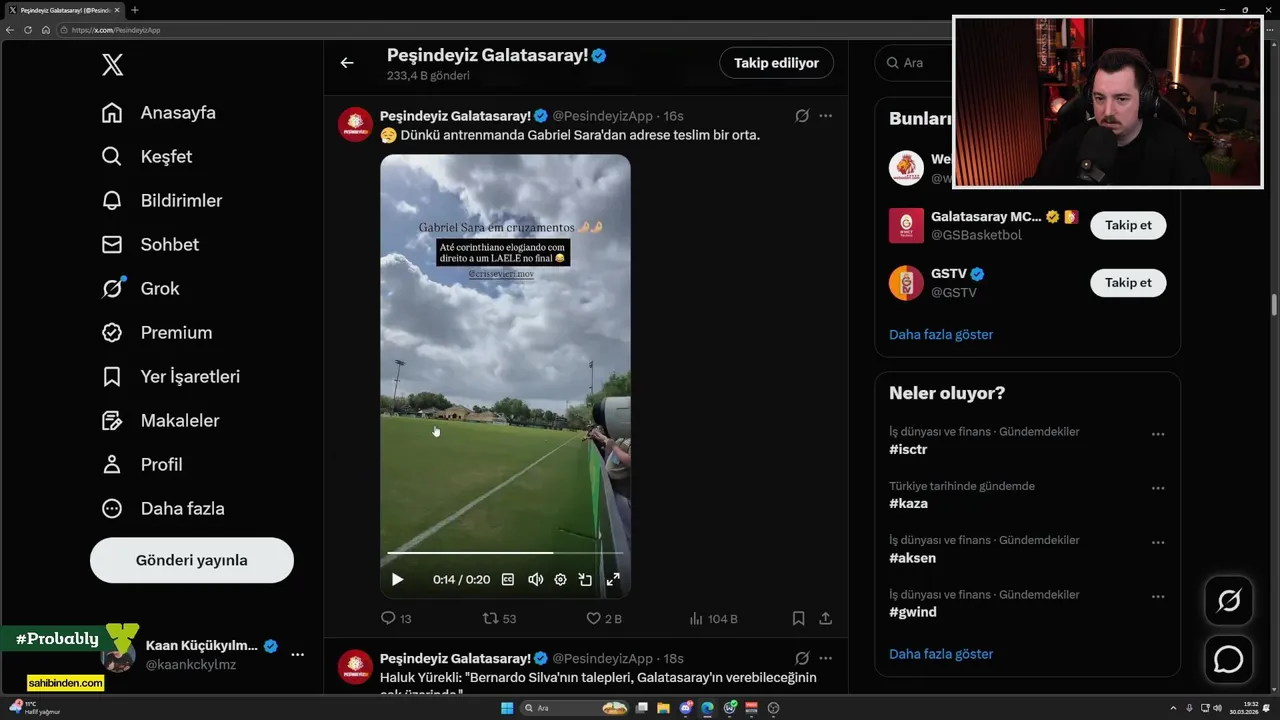Open Profil page
The width and height of the screenshot is (1280, 720).
click(142, 465)
